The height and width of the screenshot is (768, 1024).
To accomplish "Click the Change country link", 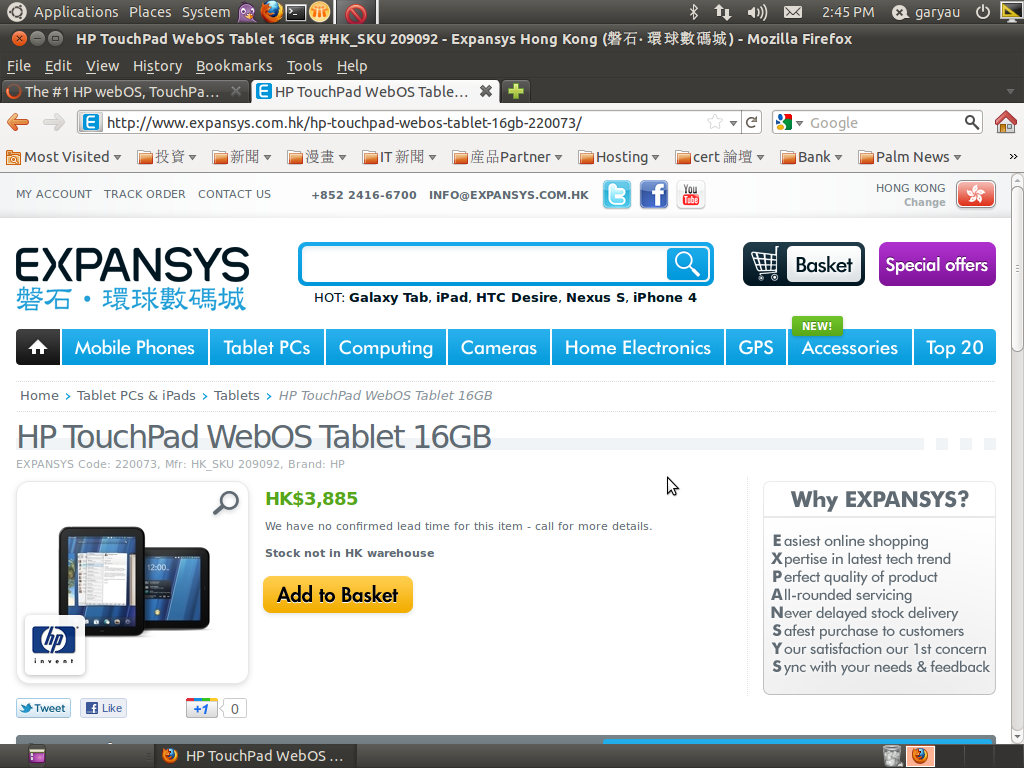I will (x=924, y=202).
